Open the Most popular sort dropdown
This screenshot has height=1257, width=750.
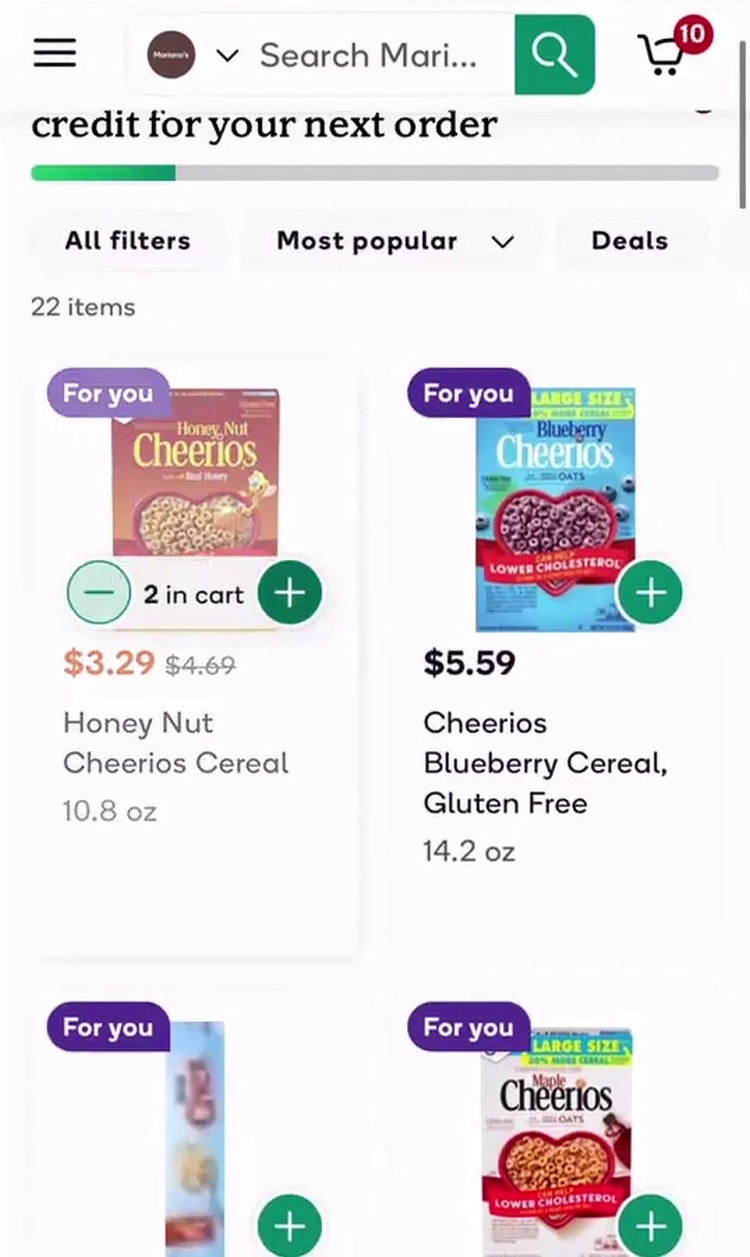[x=394, y=241]
